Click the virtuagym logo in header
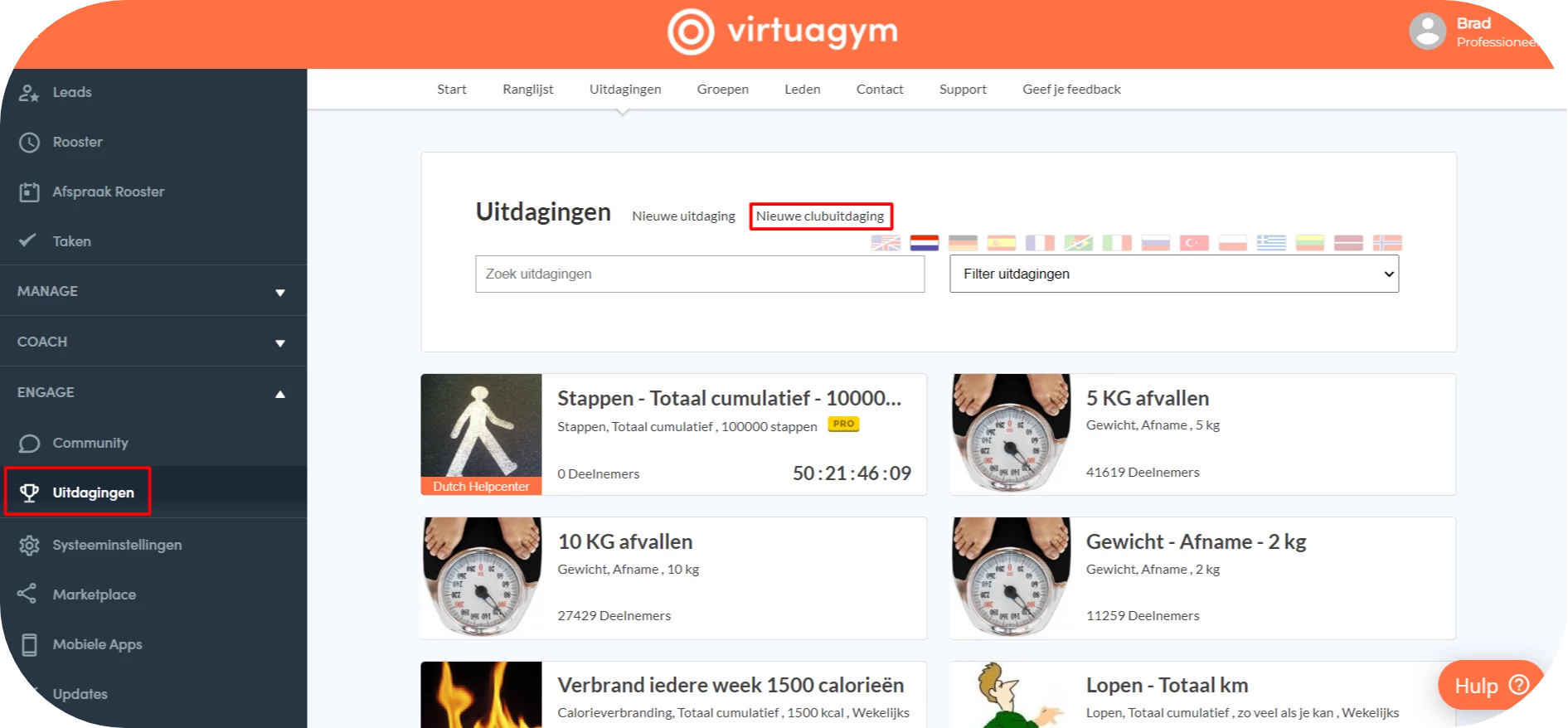1568x728 pixels. click(783, 32)
